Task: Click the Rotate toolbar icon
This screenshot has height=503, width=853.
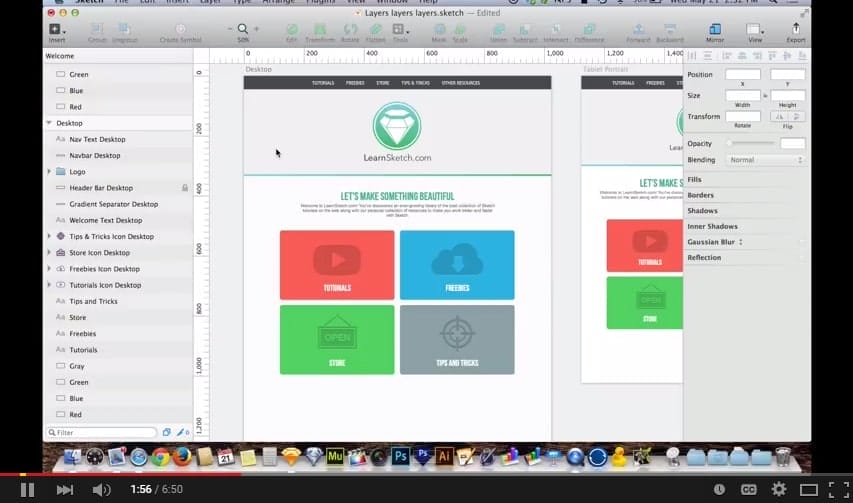Action: [x=350, y=29]
